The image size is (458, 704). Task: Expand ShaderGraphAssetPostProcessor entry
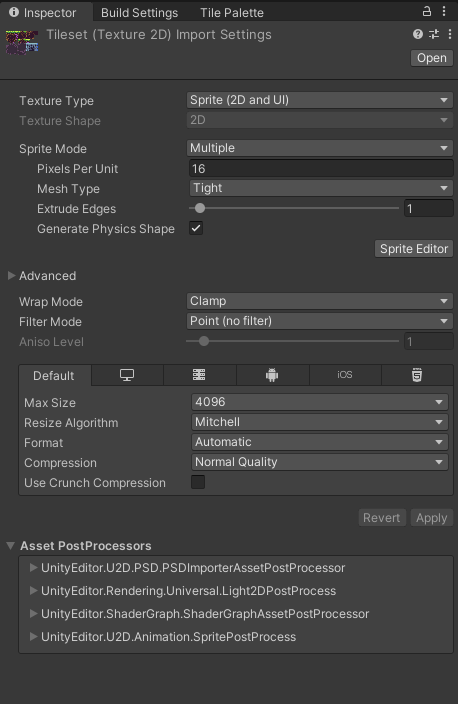click(x=33, y=613)
